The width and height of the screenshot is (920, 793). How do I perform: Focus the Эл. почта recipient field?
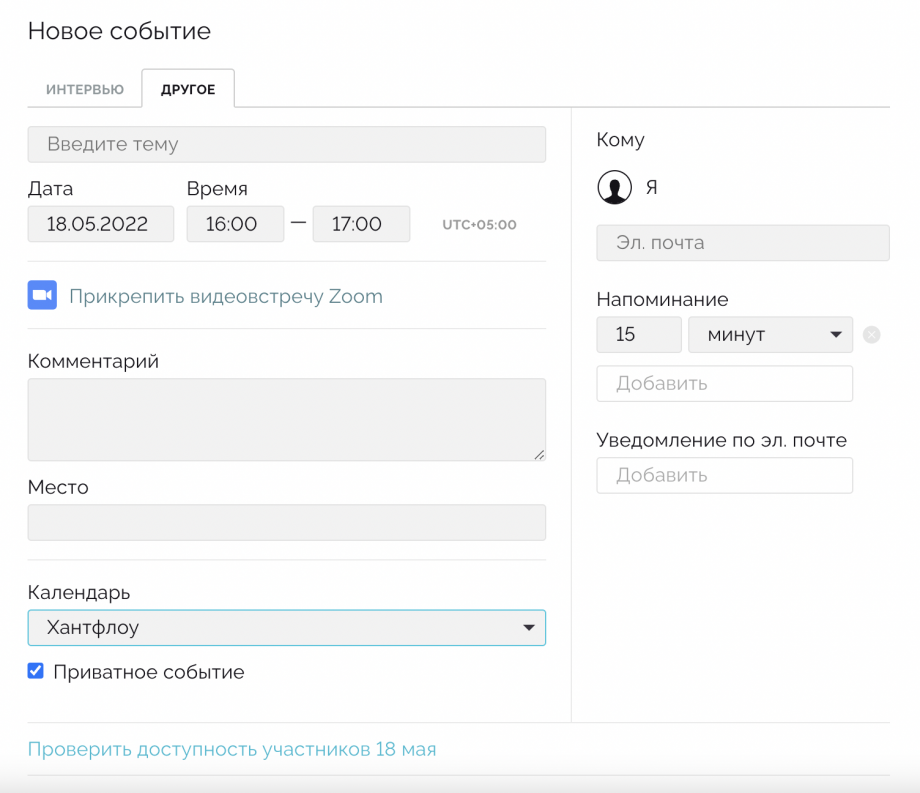pos(743,243)
